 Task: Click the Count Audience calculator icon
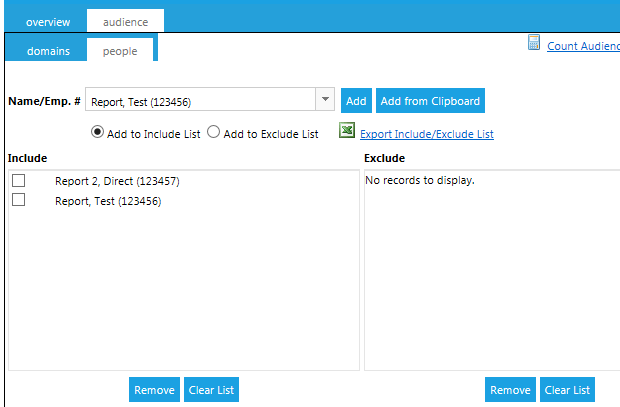[x=534, y=43]
